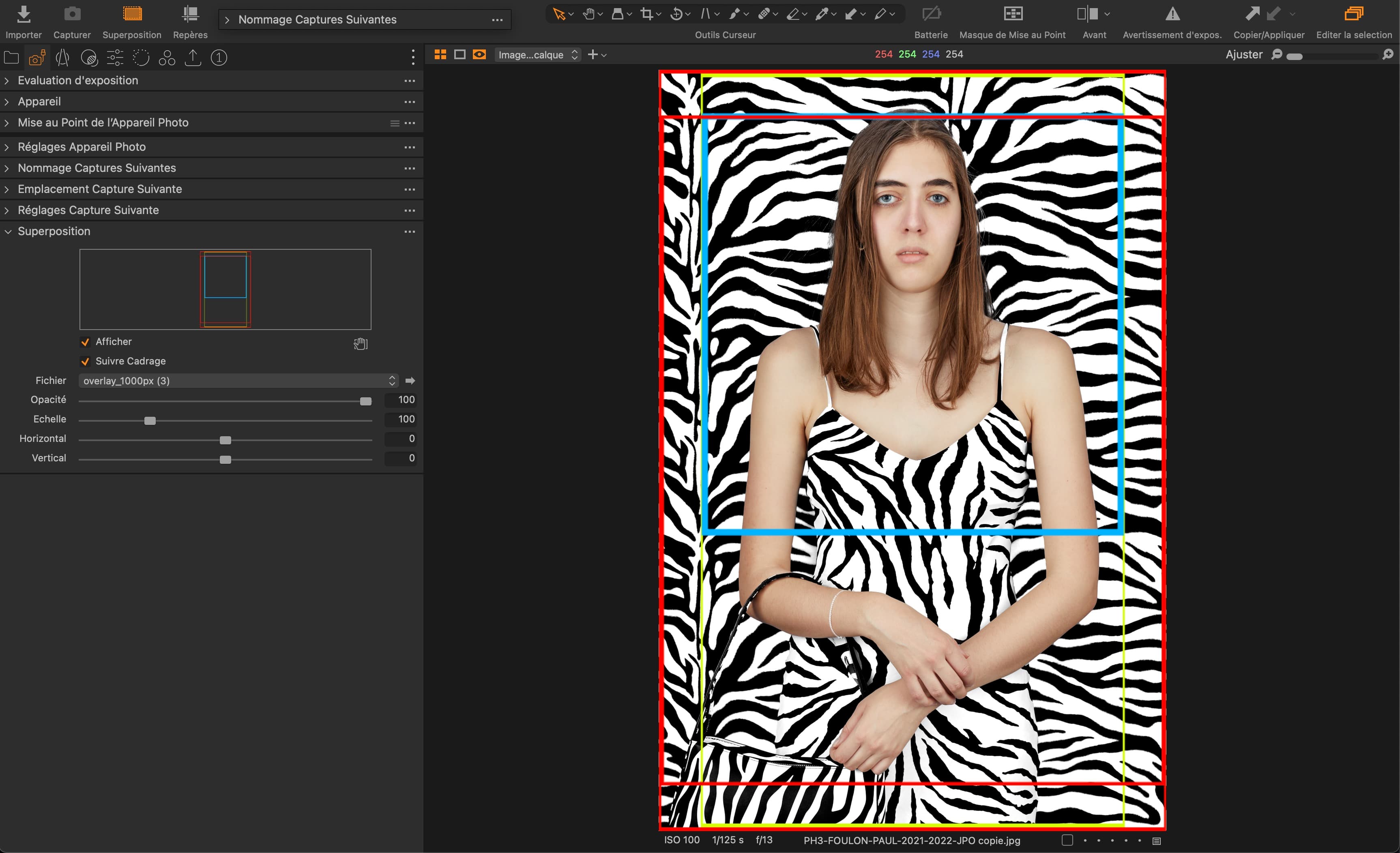Toggle the orange eye proof view icon
This screenshot has width=1400, height=853.
[479, 54]
